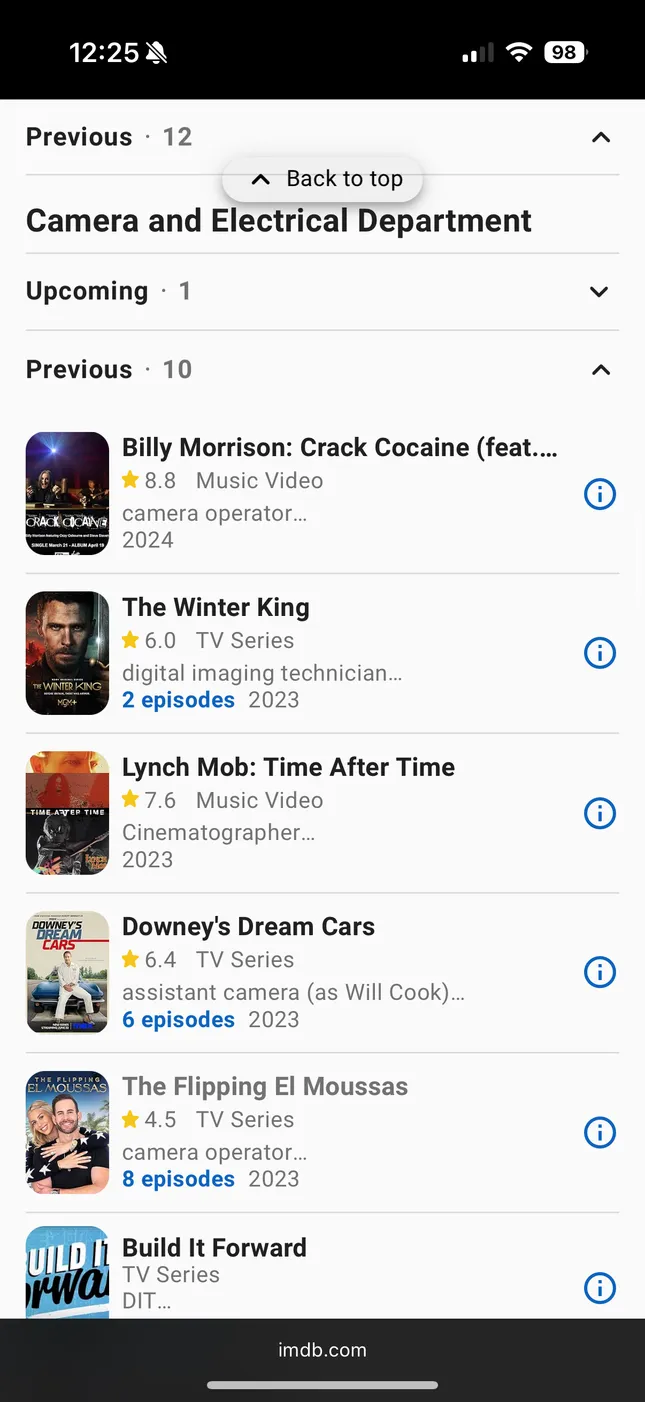View The Flipping El Moussas 8 episodes
This screenshot has height=1402, width=645.
178,1179
